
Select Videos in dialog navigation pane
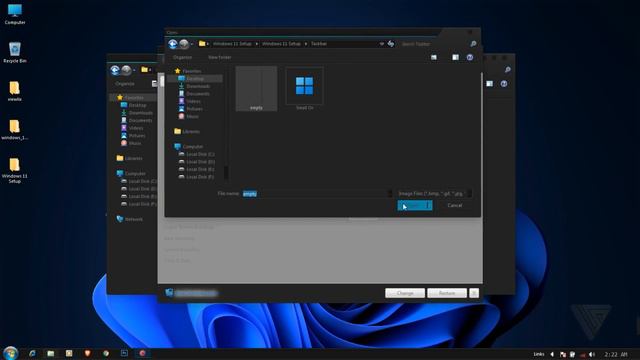[190, 101]
